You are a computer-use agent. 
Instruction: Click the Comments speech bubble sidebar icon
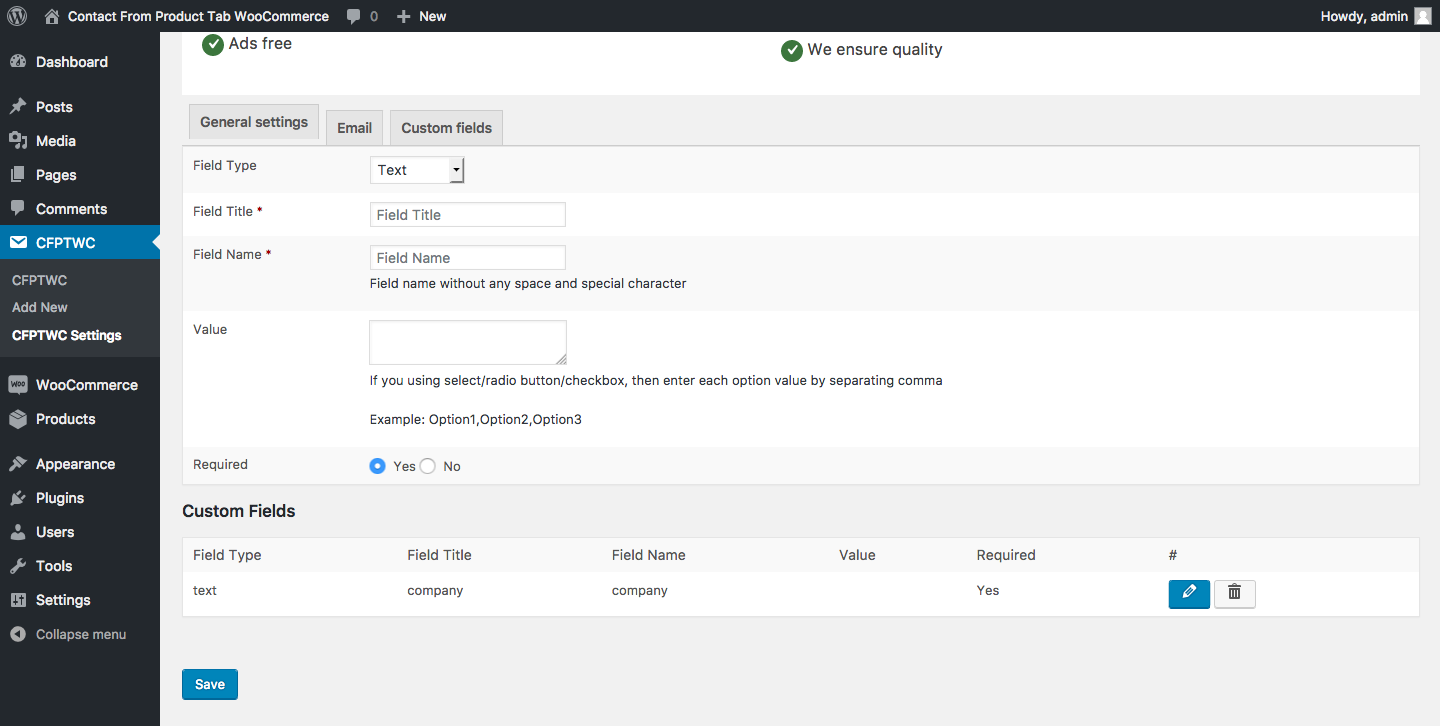tap(18, 209)
